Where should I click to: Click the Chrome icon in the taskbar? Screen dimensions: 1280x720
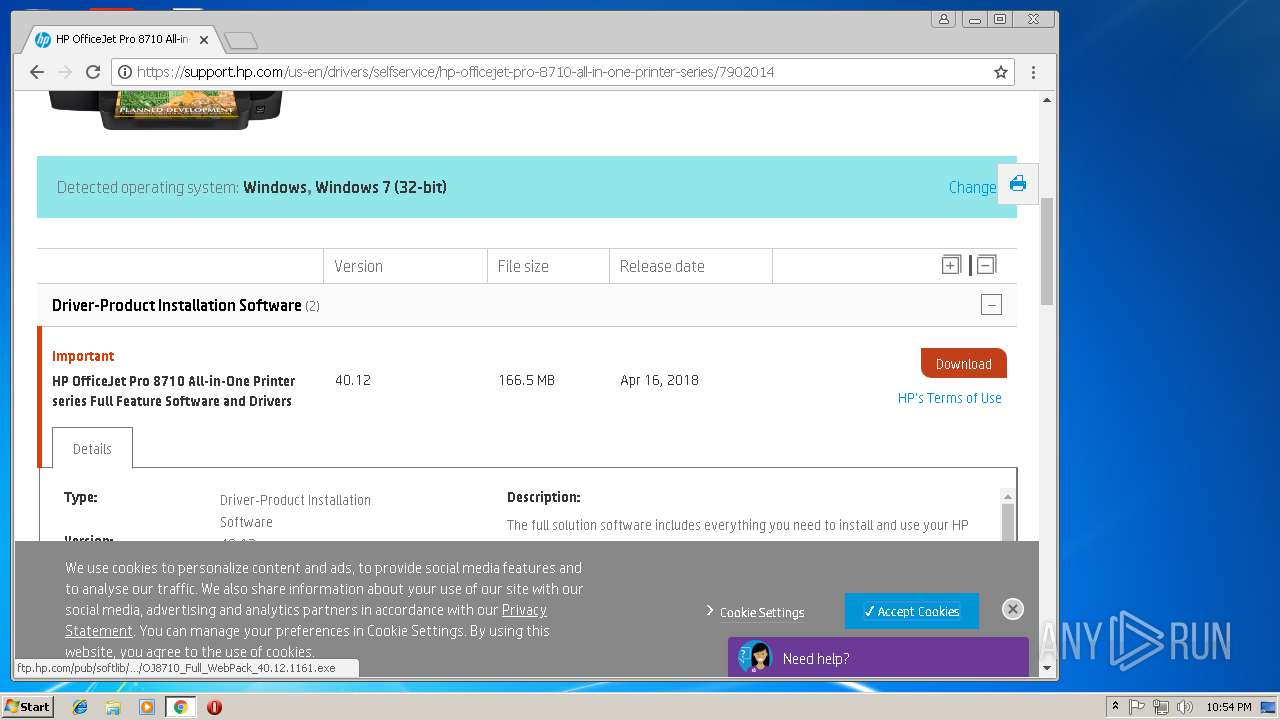[180, 707]
